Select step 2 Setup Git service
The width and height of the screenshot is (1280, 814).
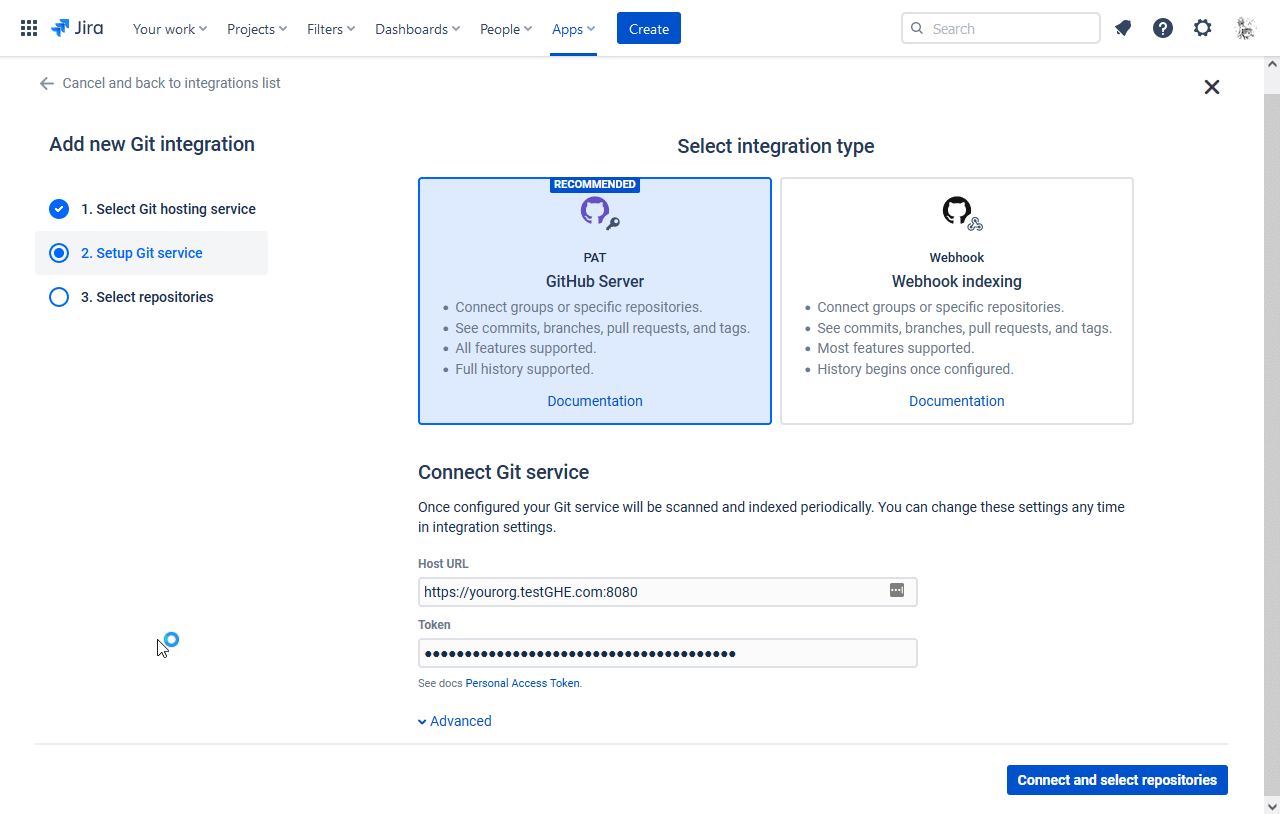coord(151,253)
